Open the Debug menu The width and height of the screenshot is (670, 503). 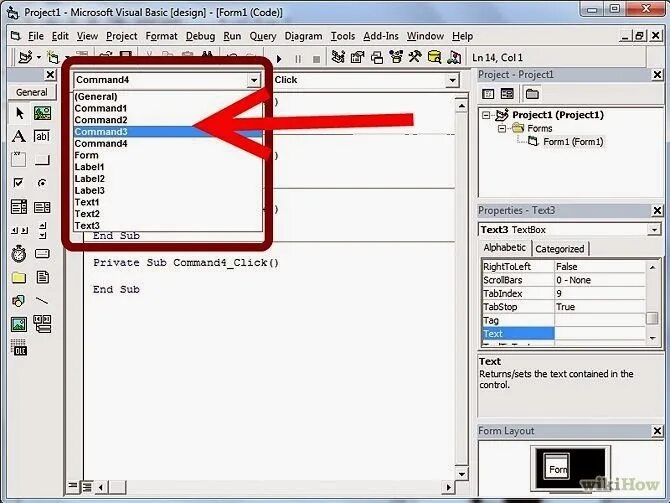click(200, 36)
